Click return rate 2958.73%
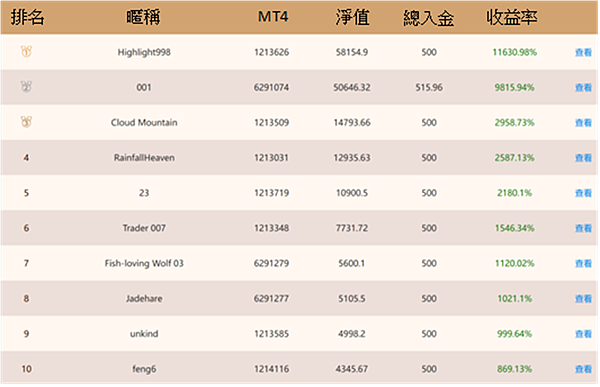Screen dimensions: 600x387 [515, 122]
